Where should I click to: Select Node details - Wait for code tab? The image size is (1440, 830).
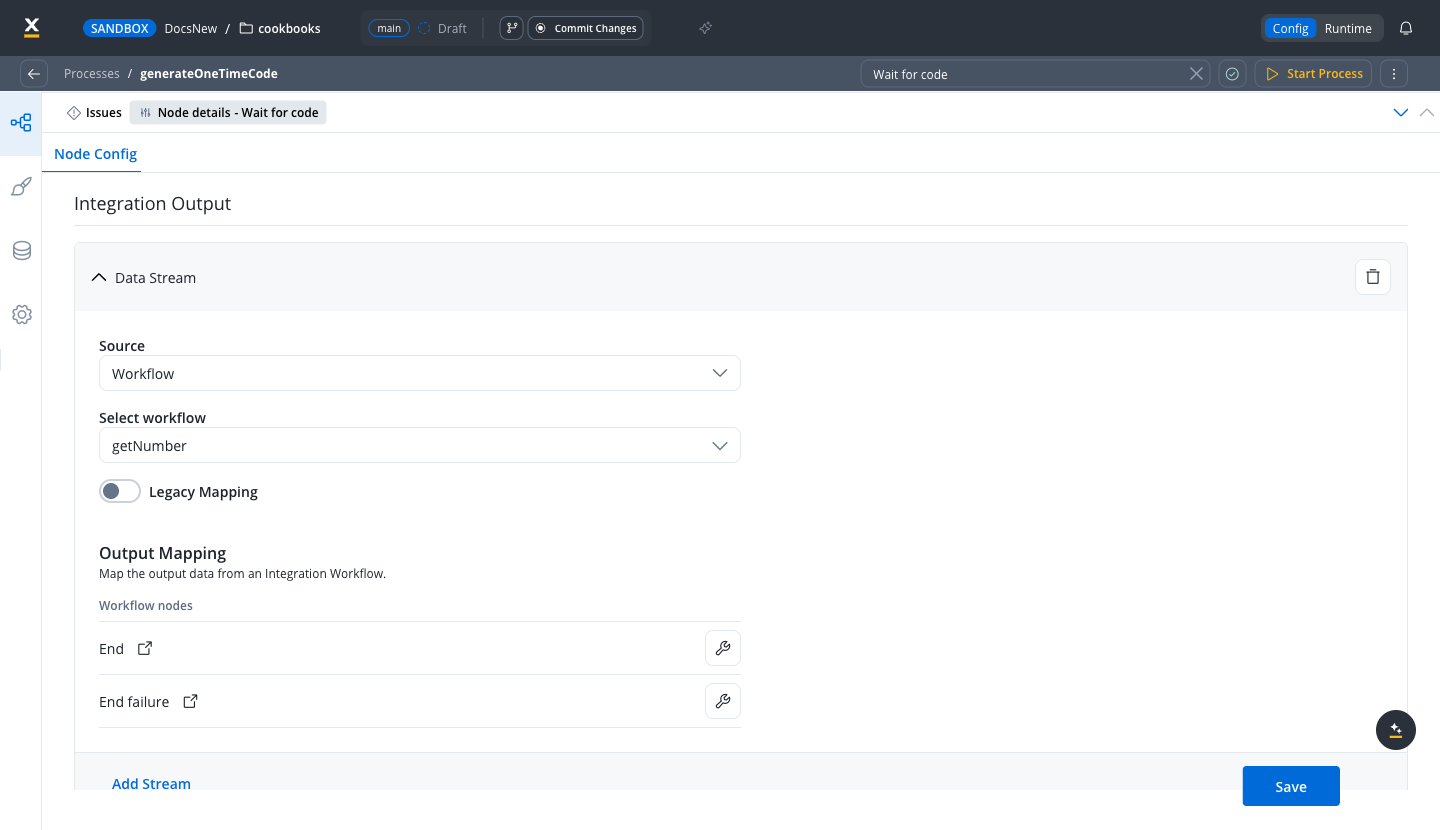[228, 113]
